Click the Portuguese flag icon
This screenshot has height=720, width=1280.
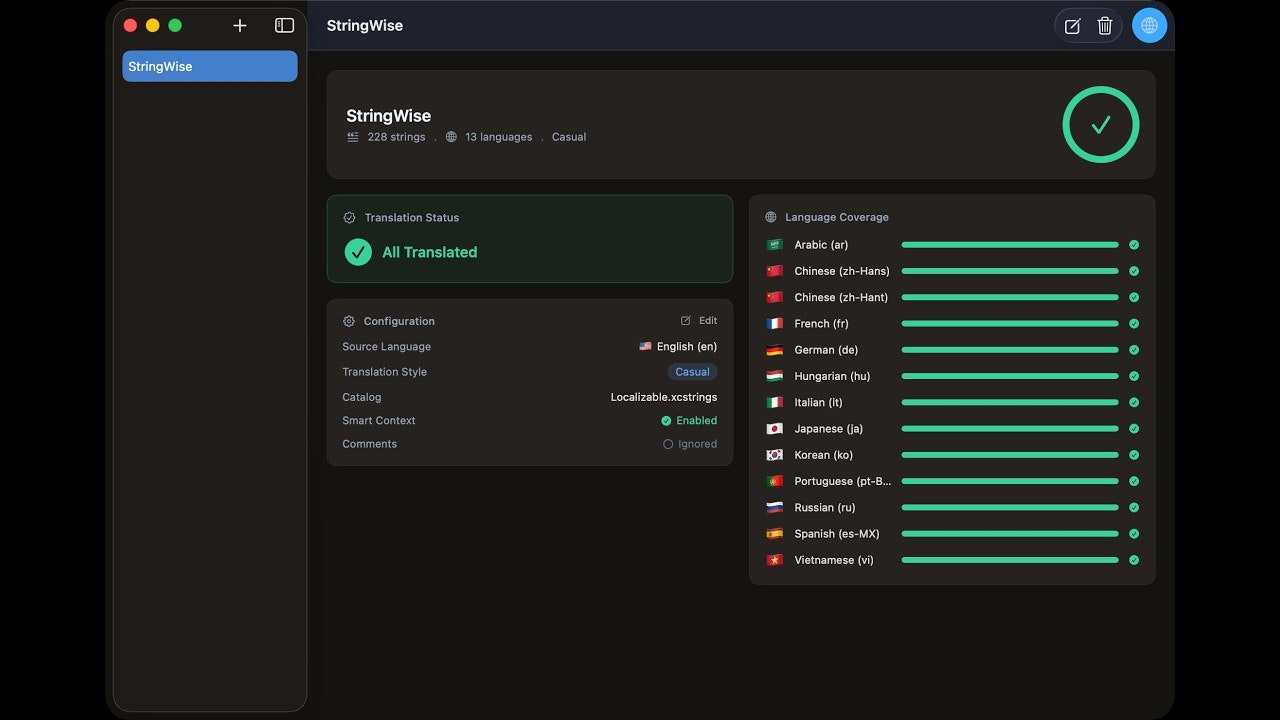point(774,481)
